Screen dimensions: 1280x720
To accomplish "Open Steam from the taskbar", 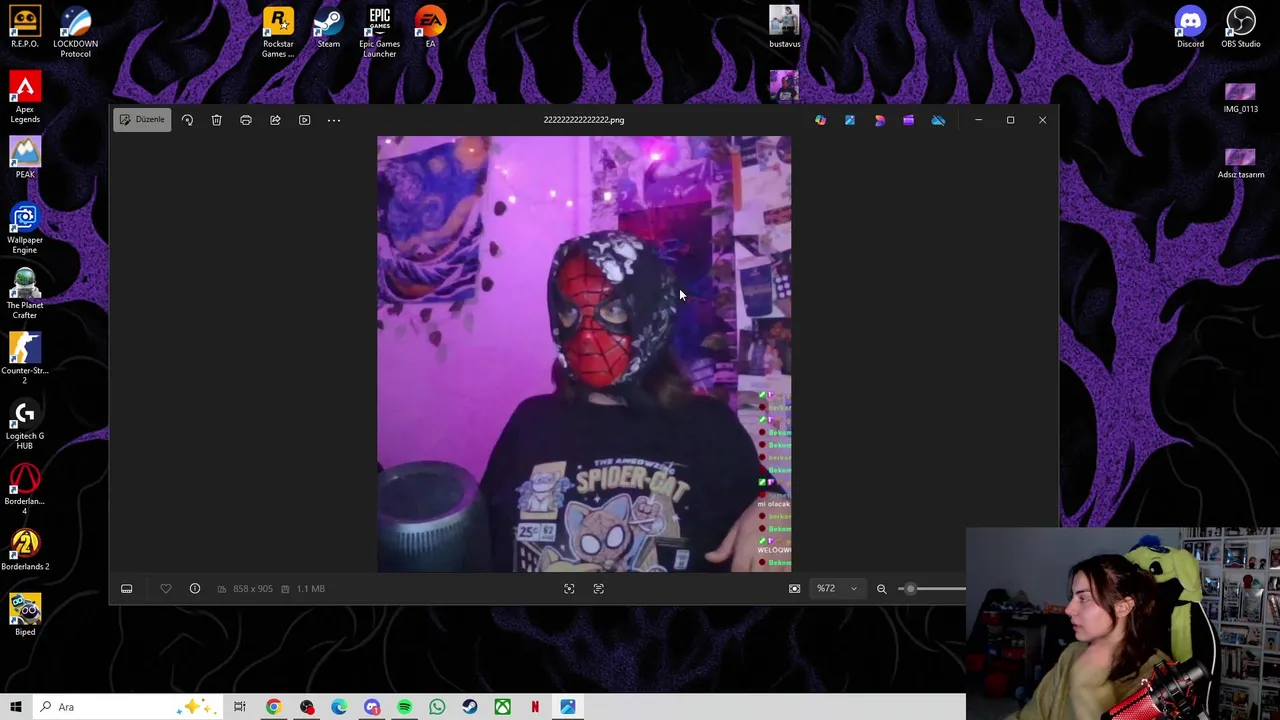I will (x=470, y=707).
